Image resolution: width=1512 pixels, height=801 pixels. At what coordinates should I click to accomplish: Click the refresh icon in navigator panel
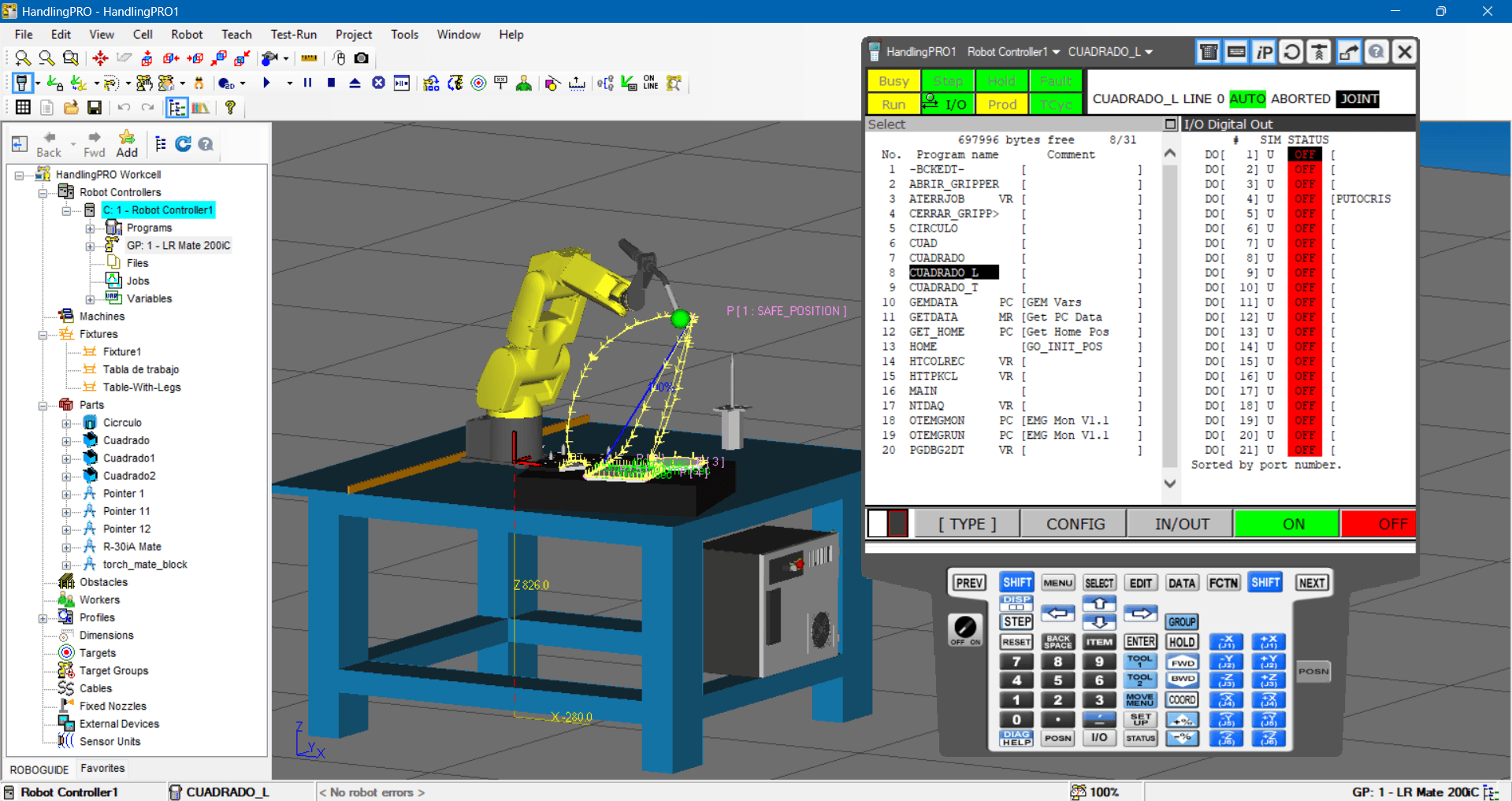click(184, 144)
